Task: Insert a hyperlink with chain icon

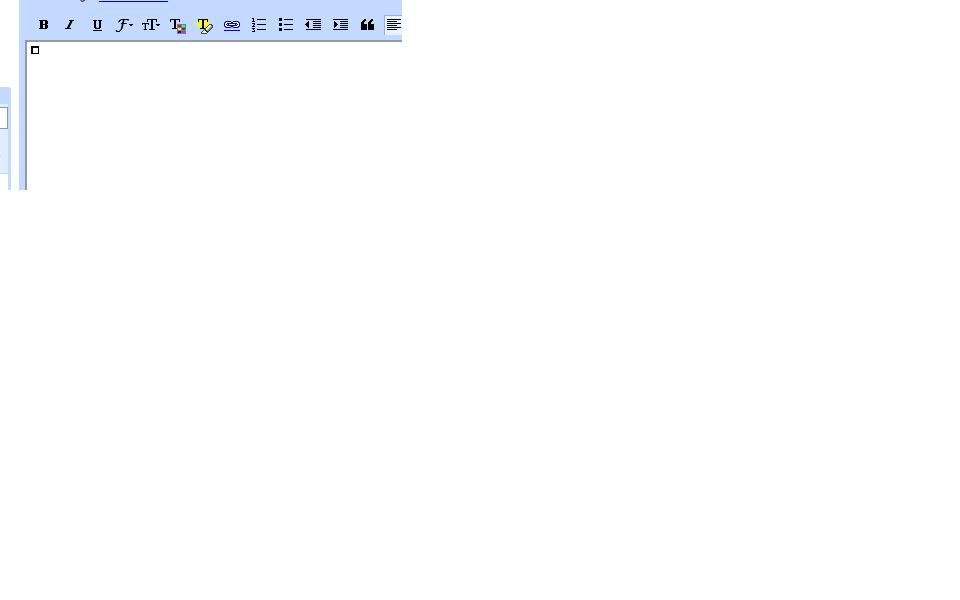Action: tap(231, 25)
